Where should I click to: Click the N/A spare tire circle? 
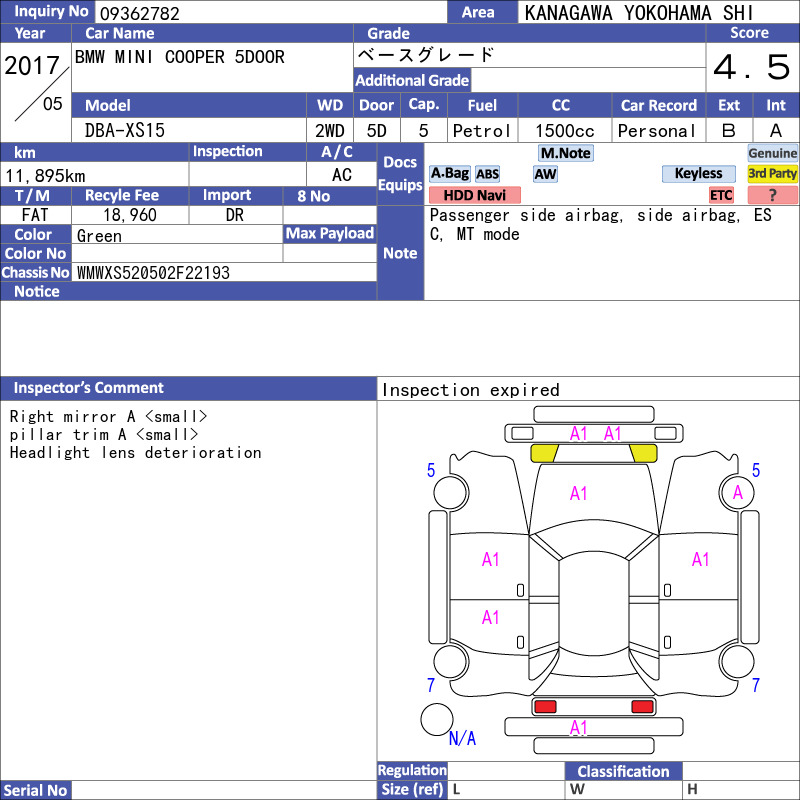[x=437, y=719]
